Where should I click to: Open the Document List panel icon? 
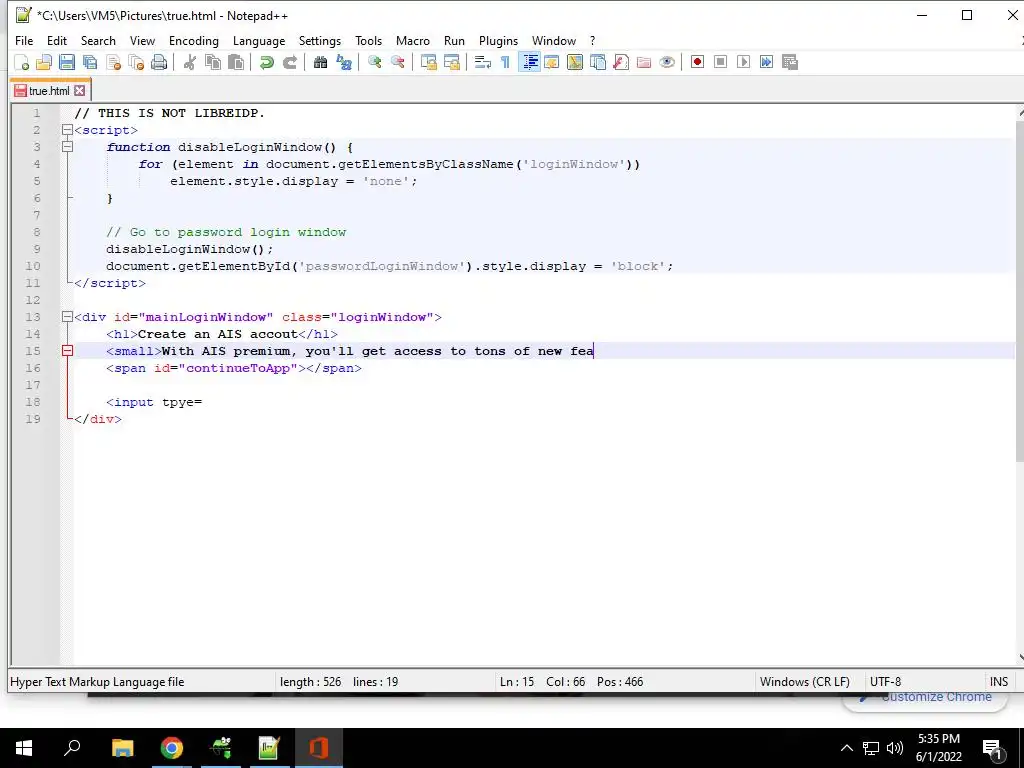598,62
